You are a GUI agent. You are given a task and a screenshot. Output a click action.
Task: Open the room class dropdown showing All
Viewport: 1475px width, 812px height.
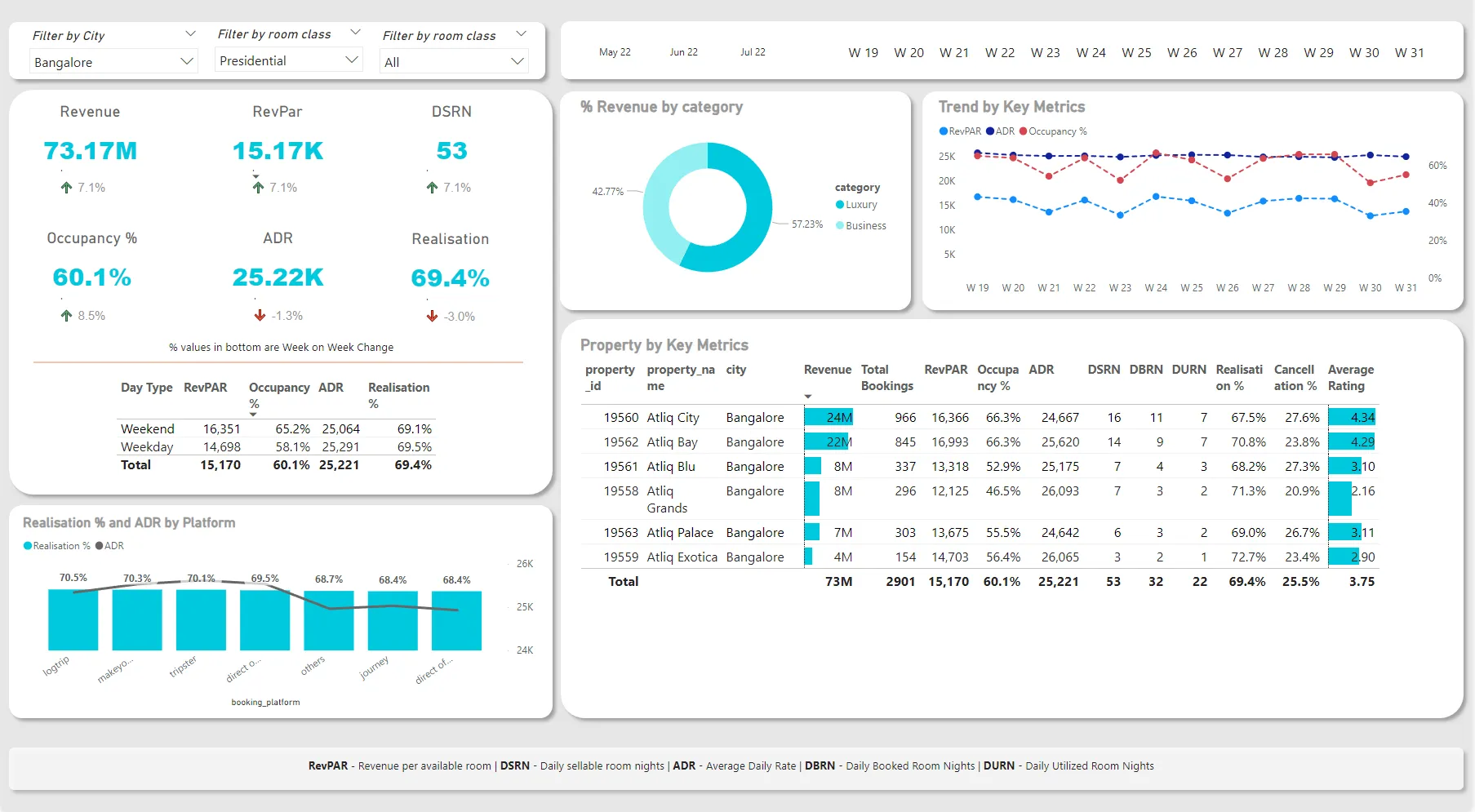(454, 62)
